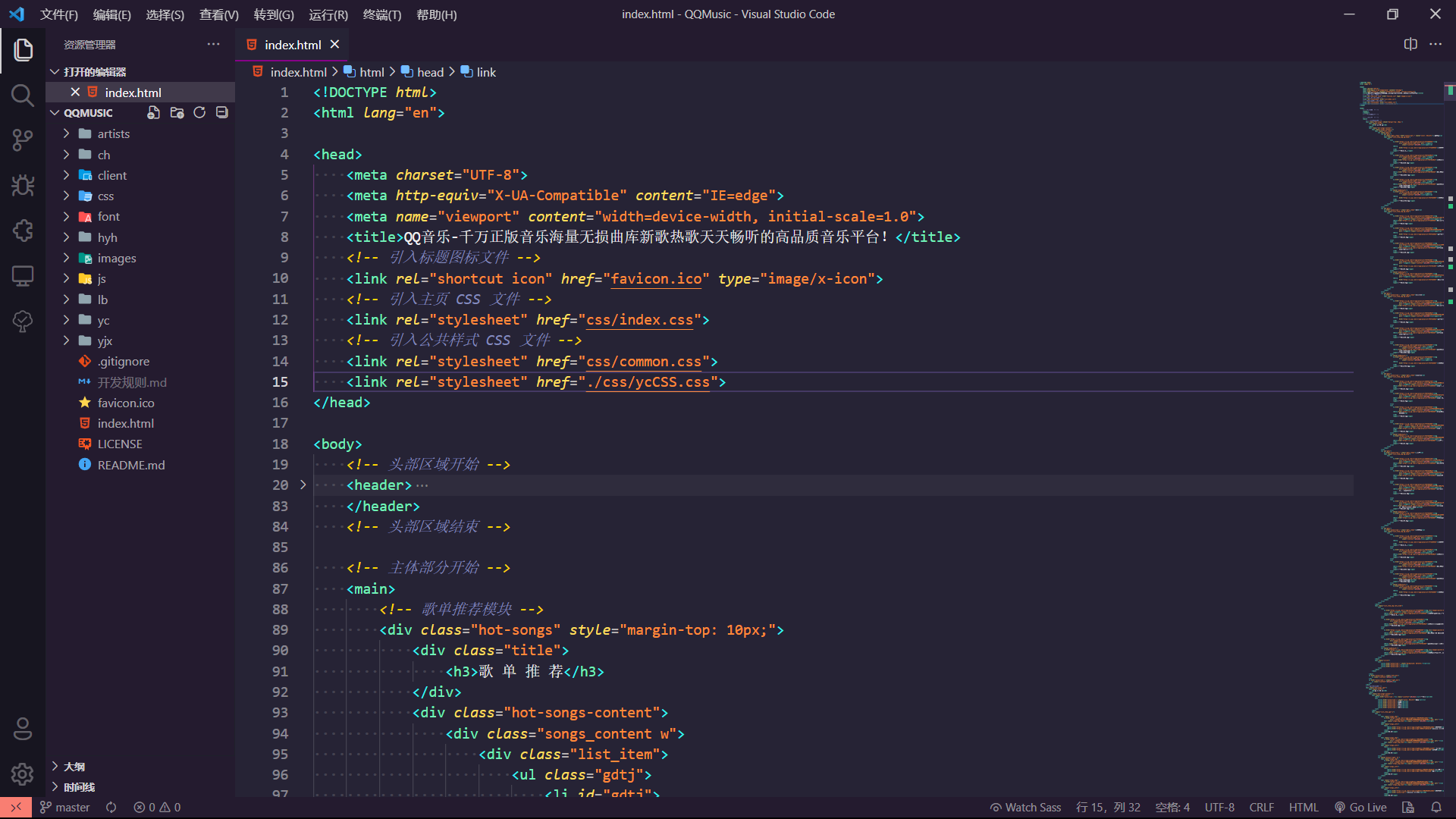
Task: Open the 终端(T) menu
Action: (x=381, y=14)
